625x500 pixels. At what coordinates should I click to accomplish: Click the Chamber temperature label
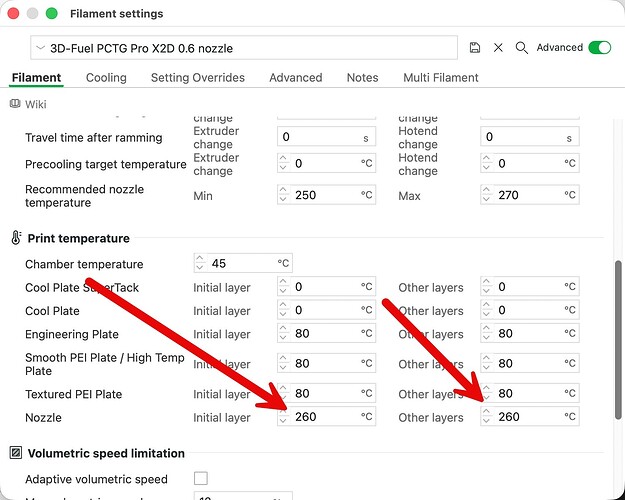tap(84, 264)
